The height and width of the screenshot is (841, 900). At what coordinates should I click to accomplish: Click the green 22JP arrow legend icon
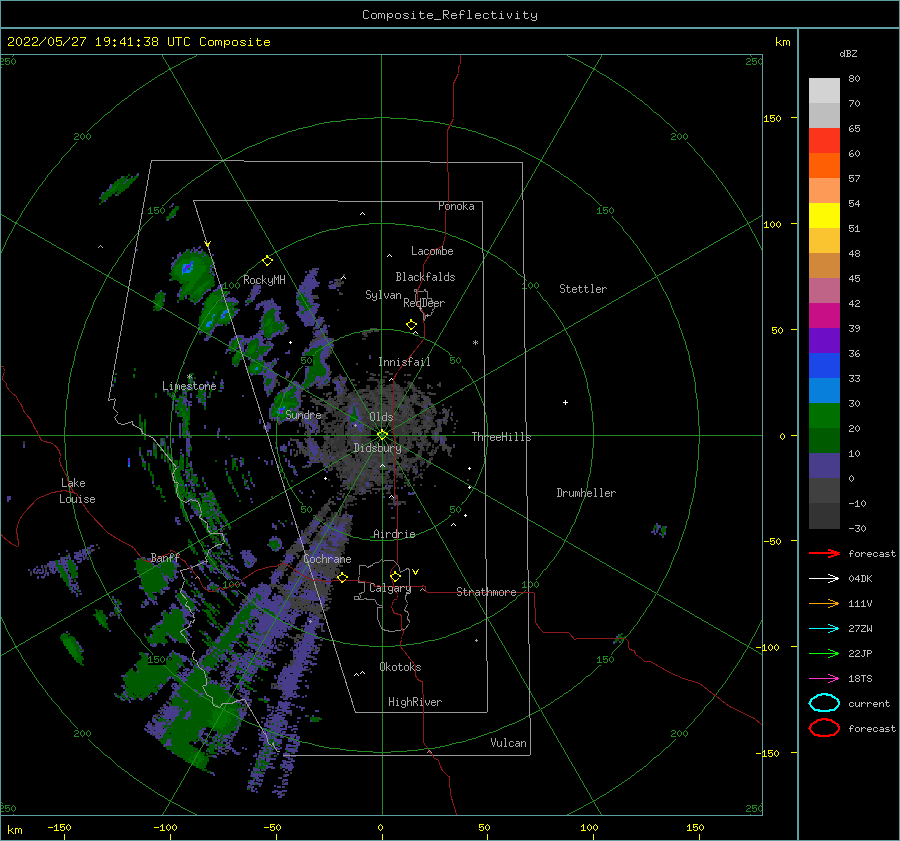point(824,653)
